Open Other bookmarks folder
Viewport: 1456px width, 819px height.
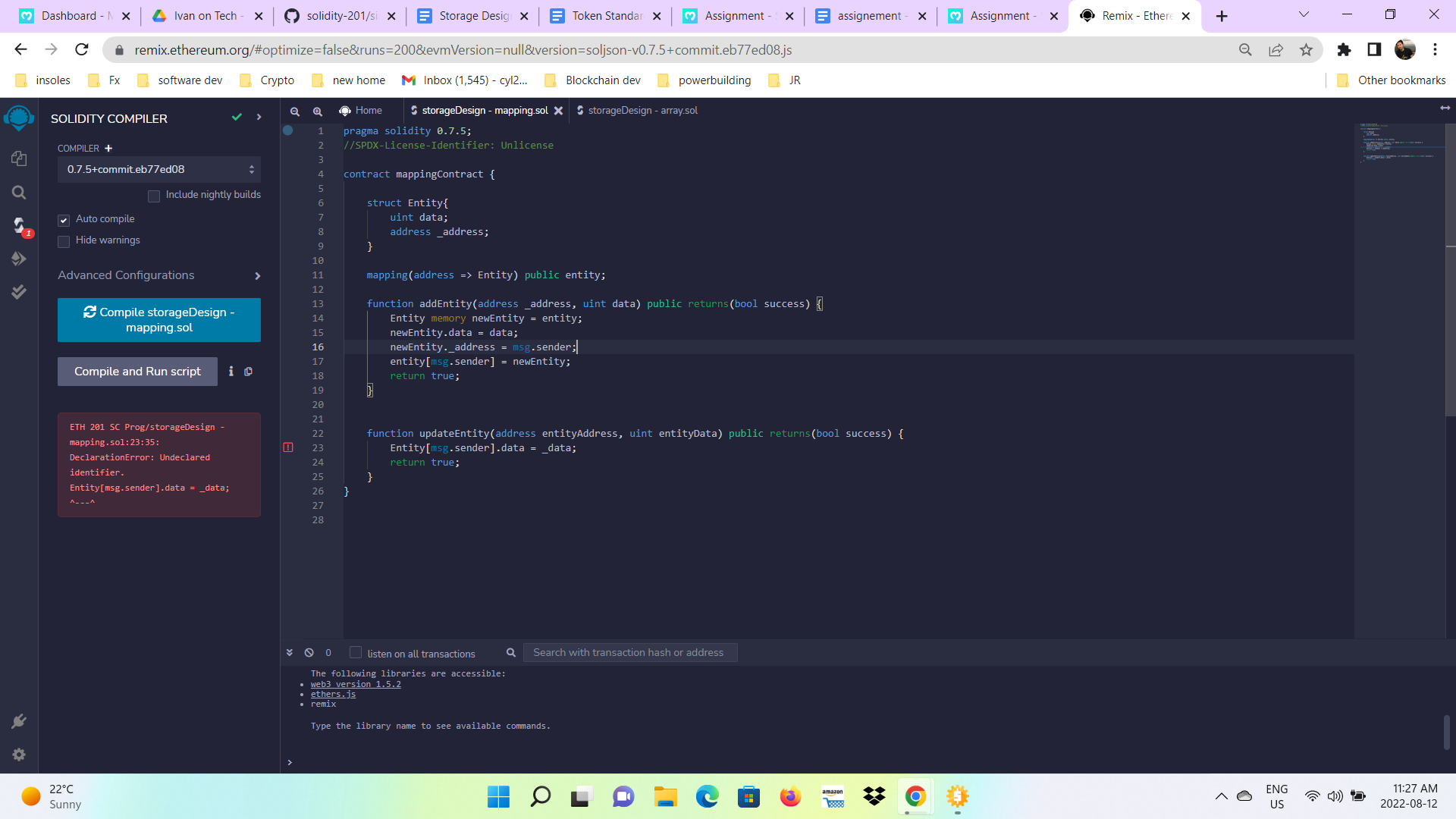pos(1391,80)
